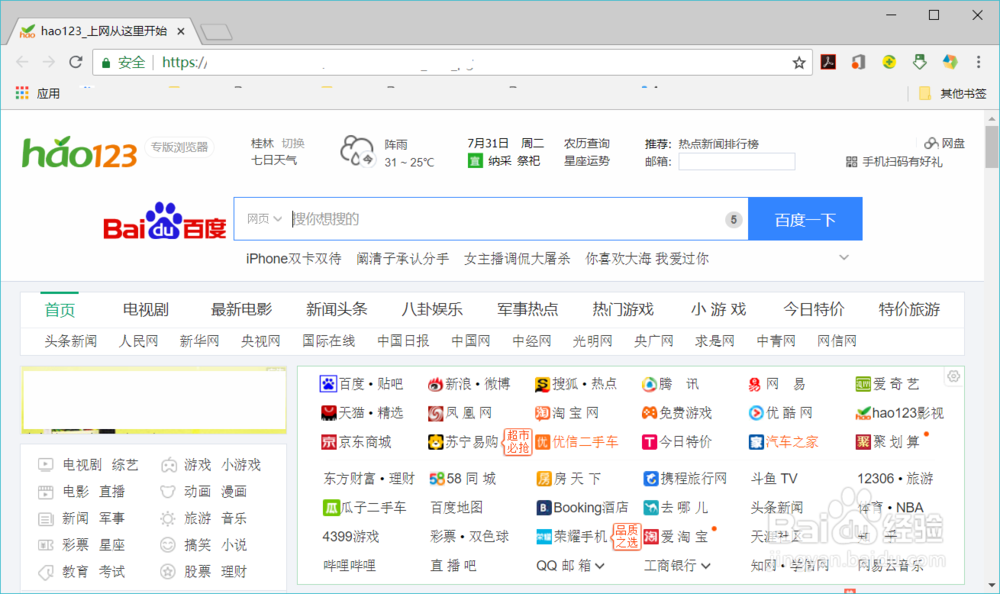Open the 热点新闻排行榜 link
Viewport: 1000px width, 594px height.
click(719, 144)
